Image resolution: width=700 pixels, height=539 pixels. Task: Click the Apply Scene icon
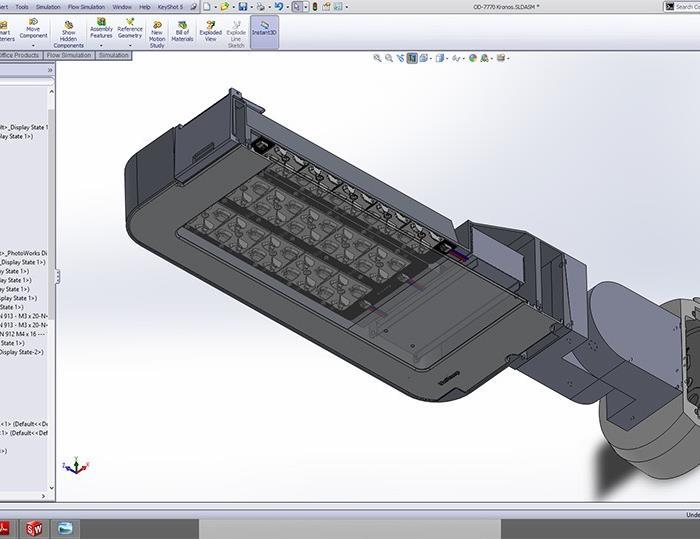[x=484, y=58]
